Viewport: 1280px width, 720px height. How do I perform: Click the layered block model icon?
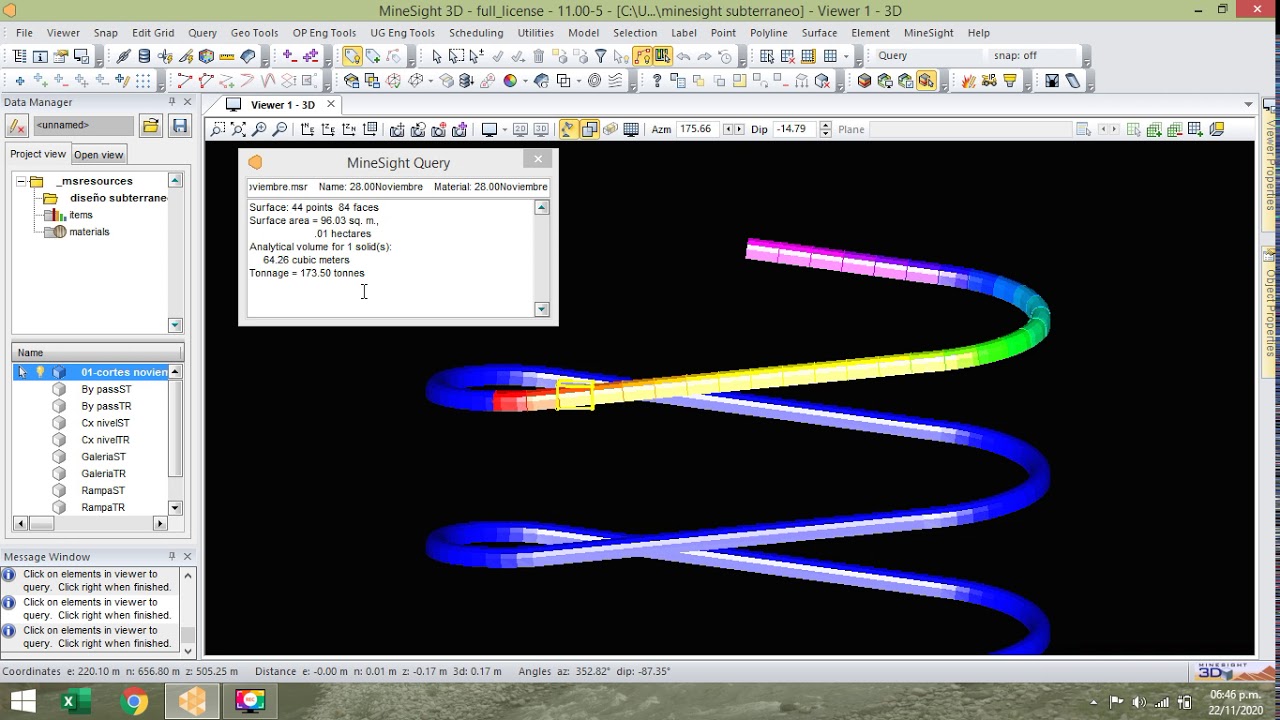pos(865,81)
